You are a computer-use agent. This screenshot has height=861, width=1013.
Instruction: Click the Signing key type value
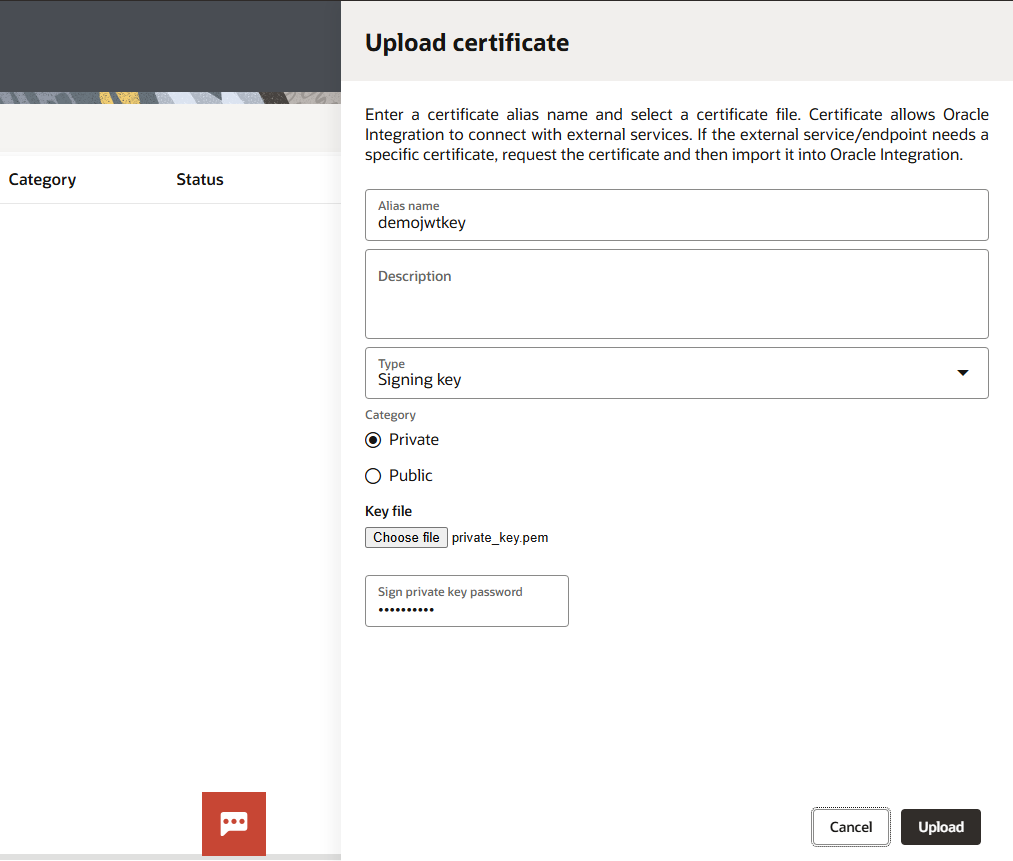pos(420,380)
